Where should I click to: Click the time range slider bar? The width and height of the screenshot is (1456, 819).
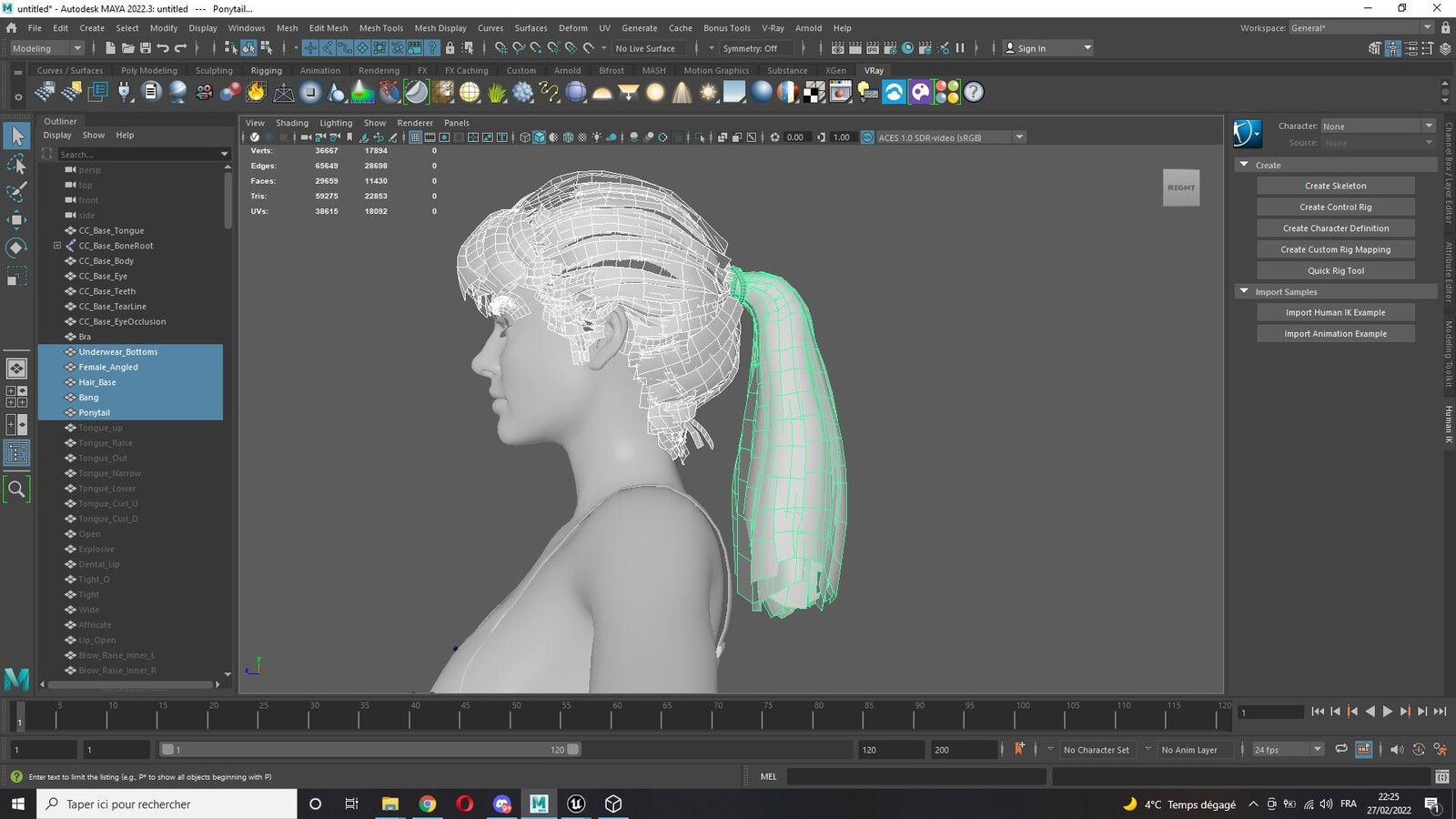pos(370,750)
